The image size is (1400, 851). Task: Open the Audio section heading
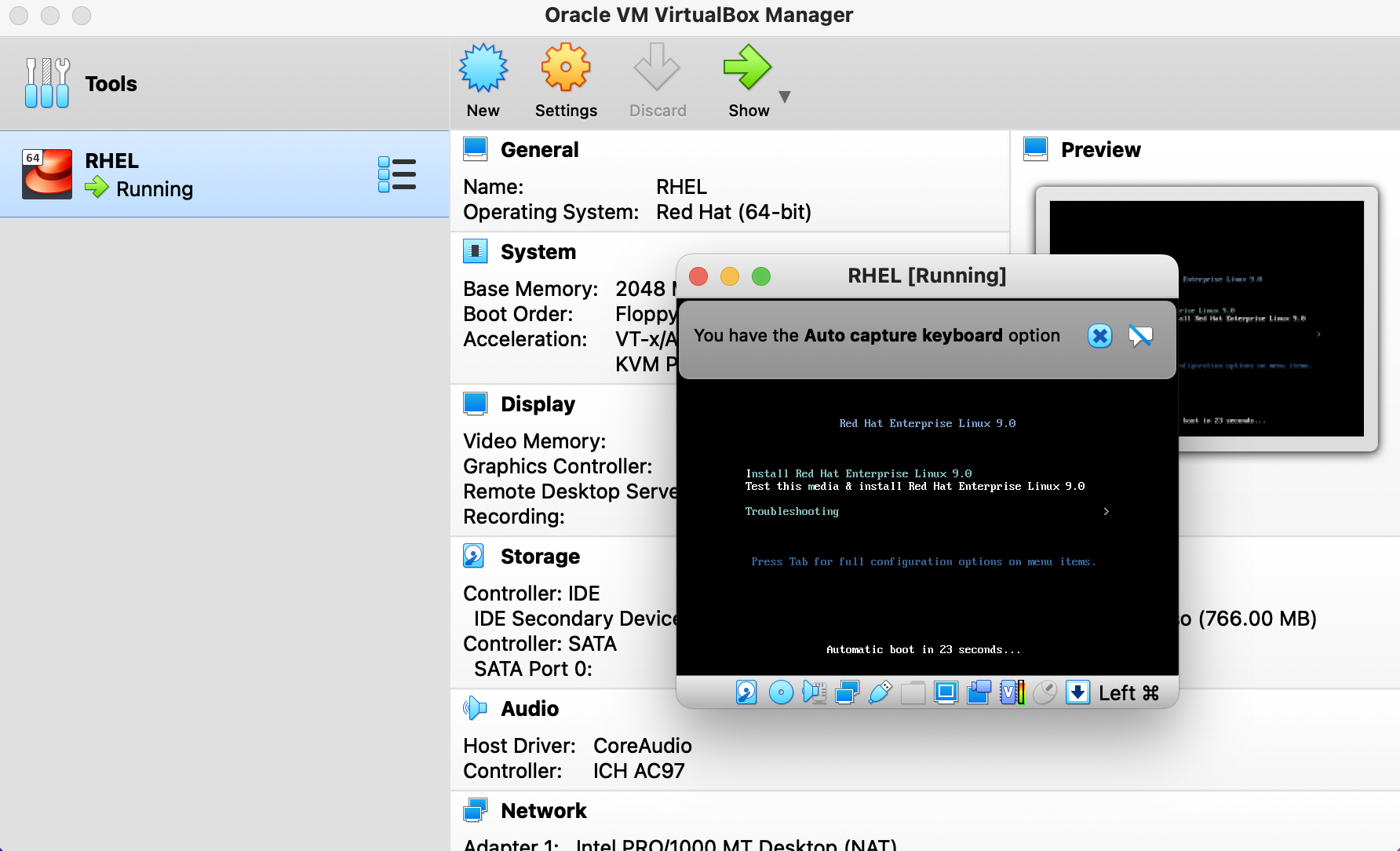530,709
